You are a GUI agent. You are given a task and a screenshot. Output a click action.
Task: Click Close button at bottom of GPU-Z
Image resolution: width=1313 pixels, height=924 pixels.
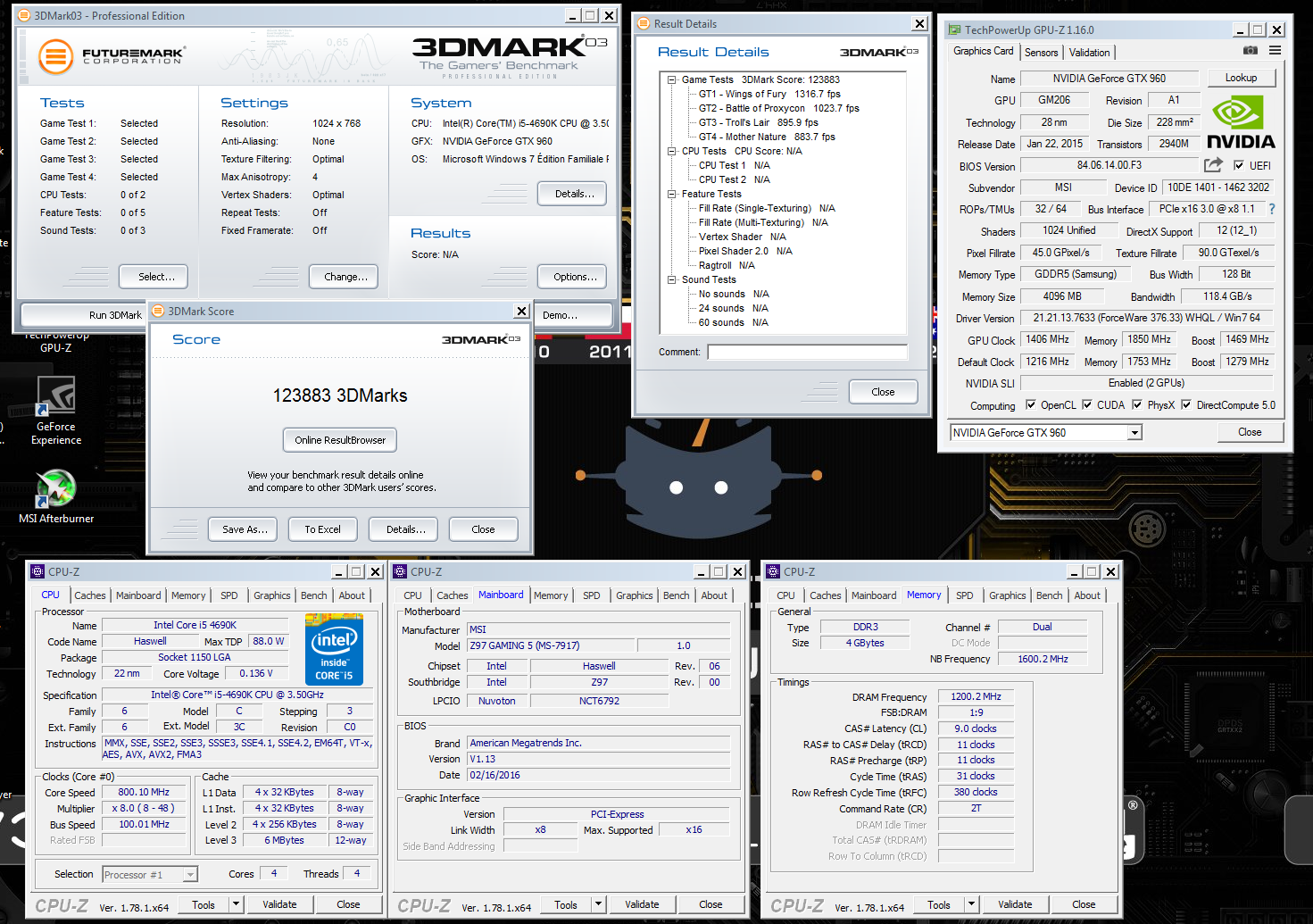(x=1250, y=432)
